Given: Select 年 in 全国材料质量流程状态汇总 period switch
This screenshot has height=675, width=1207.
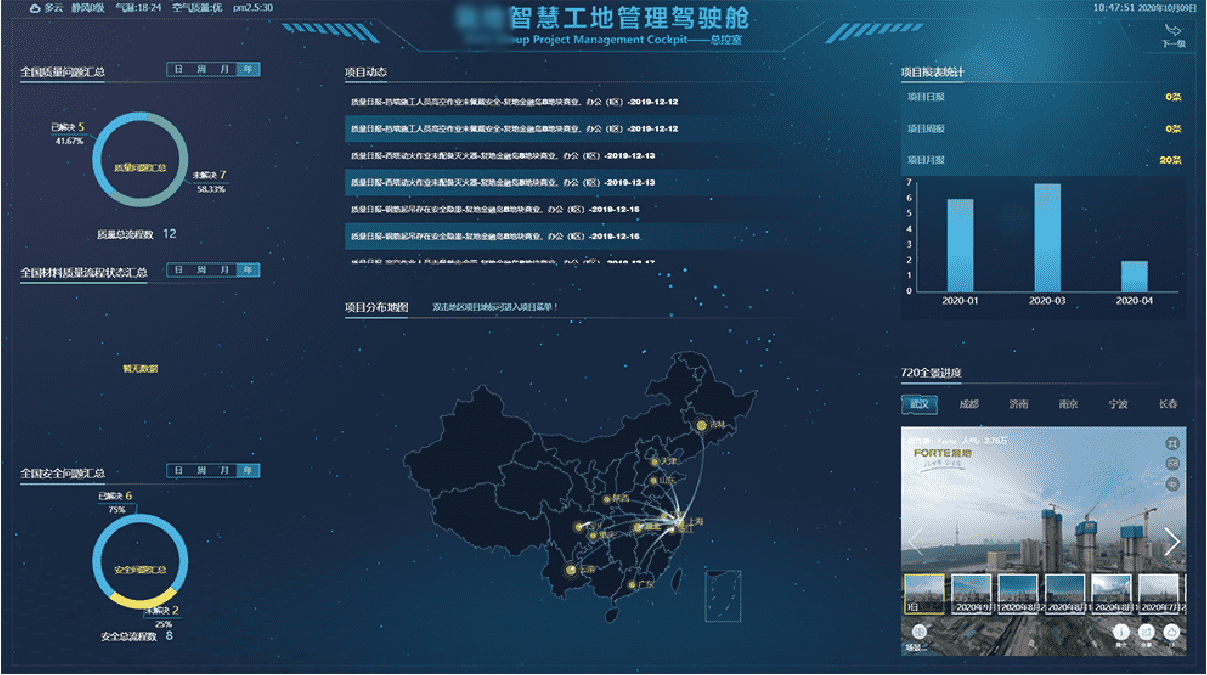Looking at the screenshot, I should pyautogui.click(x=248, y=270).
